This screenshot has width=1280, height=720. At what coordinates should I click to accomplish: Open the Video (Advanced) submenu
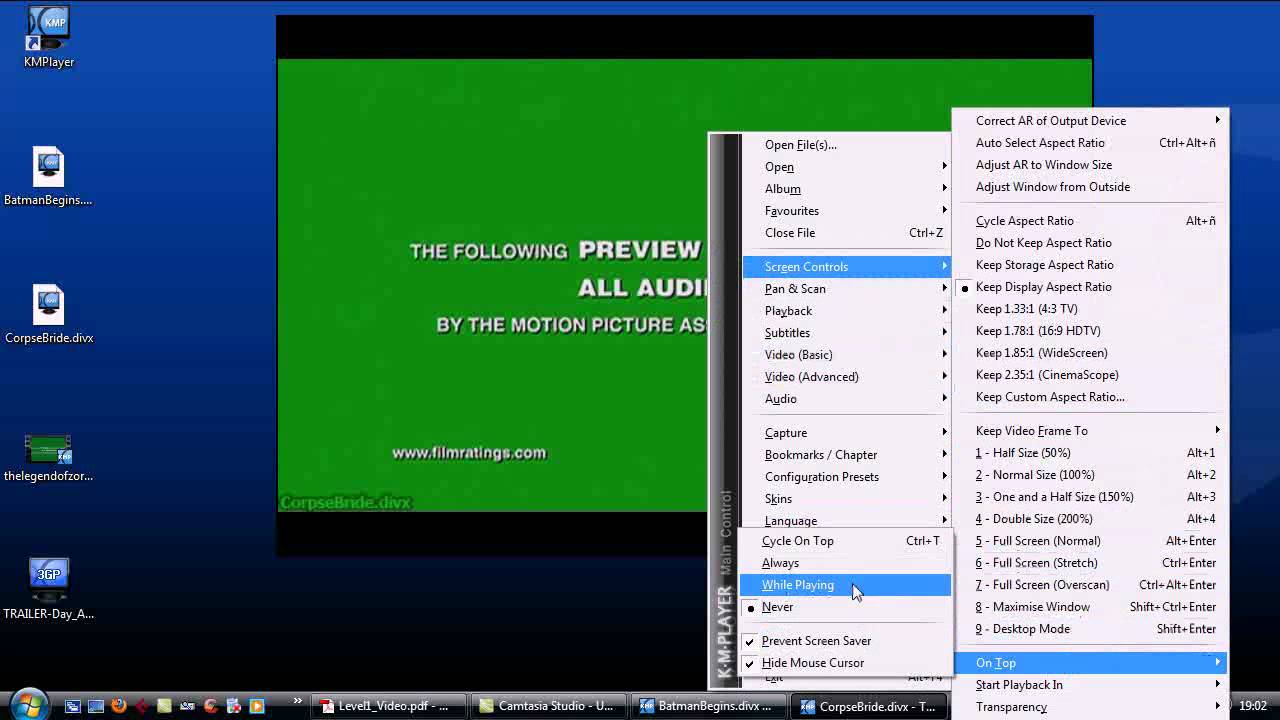point(846,377)
